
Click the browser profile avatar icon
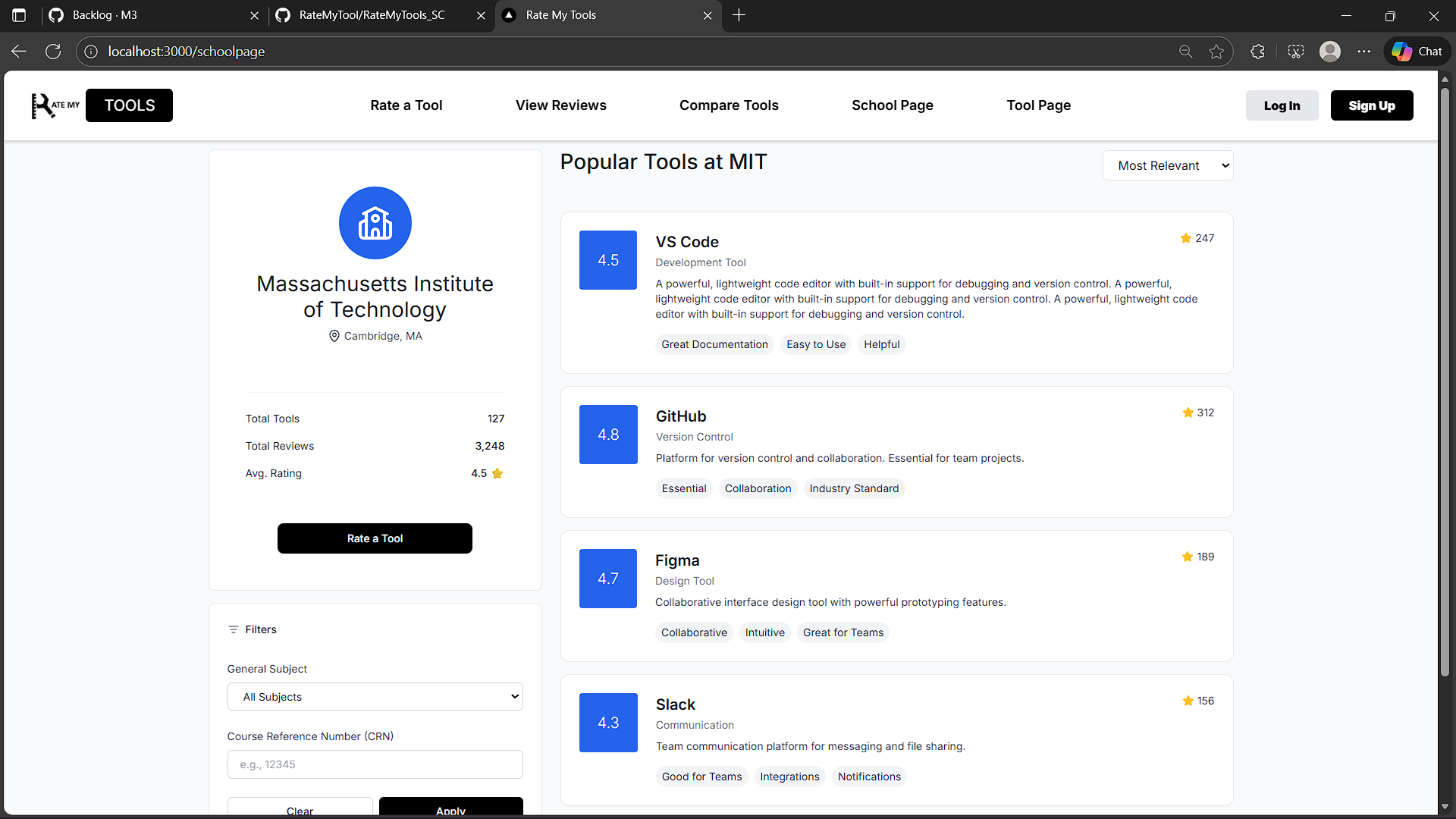(1329, 52)
